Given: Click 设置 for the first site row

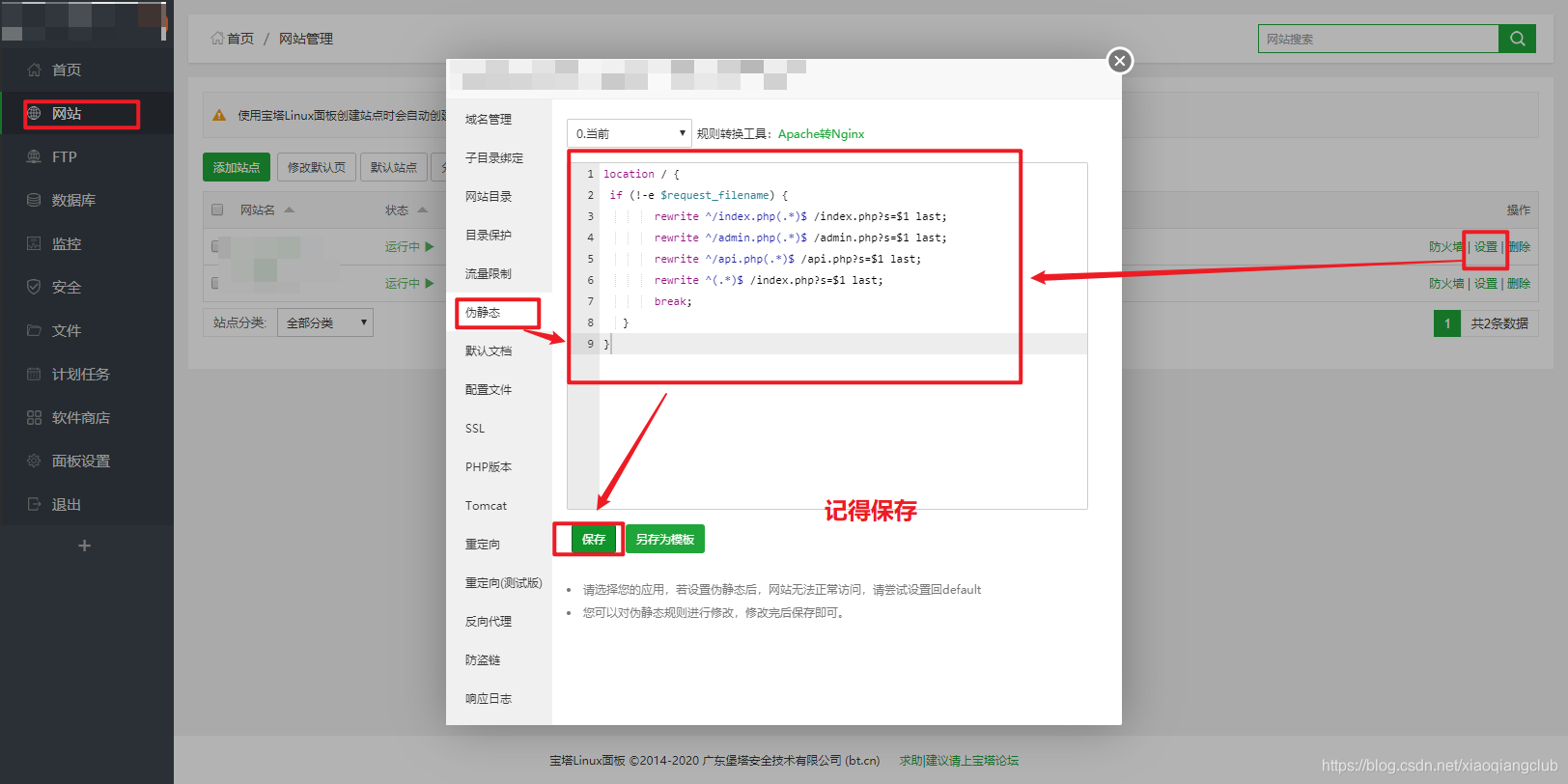Looking at the screenshot, I should tap(1486, 246).
